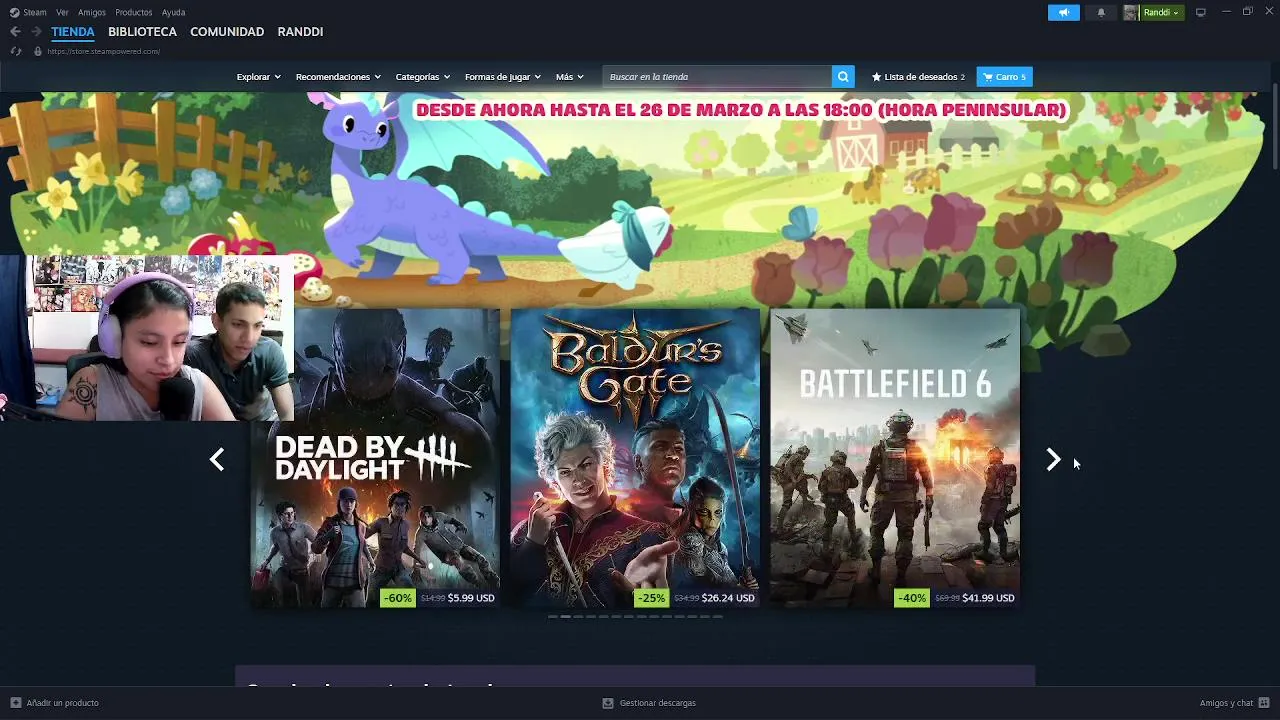This screenshot has height=720, width=1280.
Task: Click the $26.24 USD price
Action: tap(728, 598)
